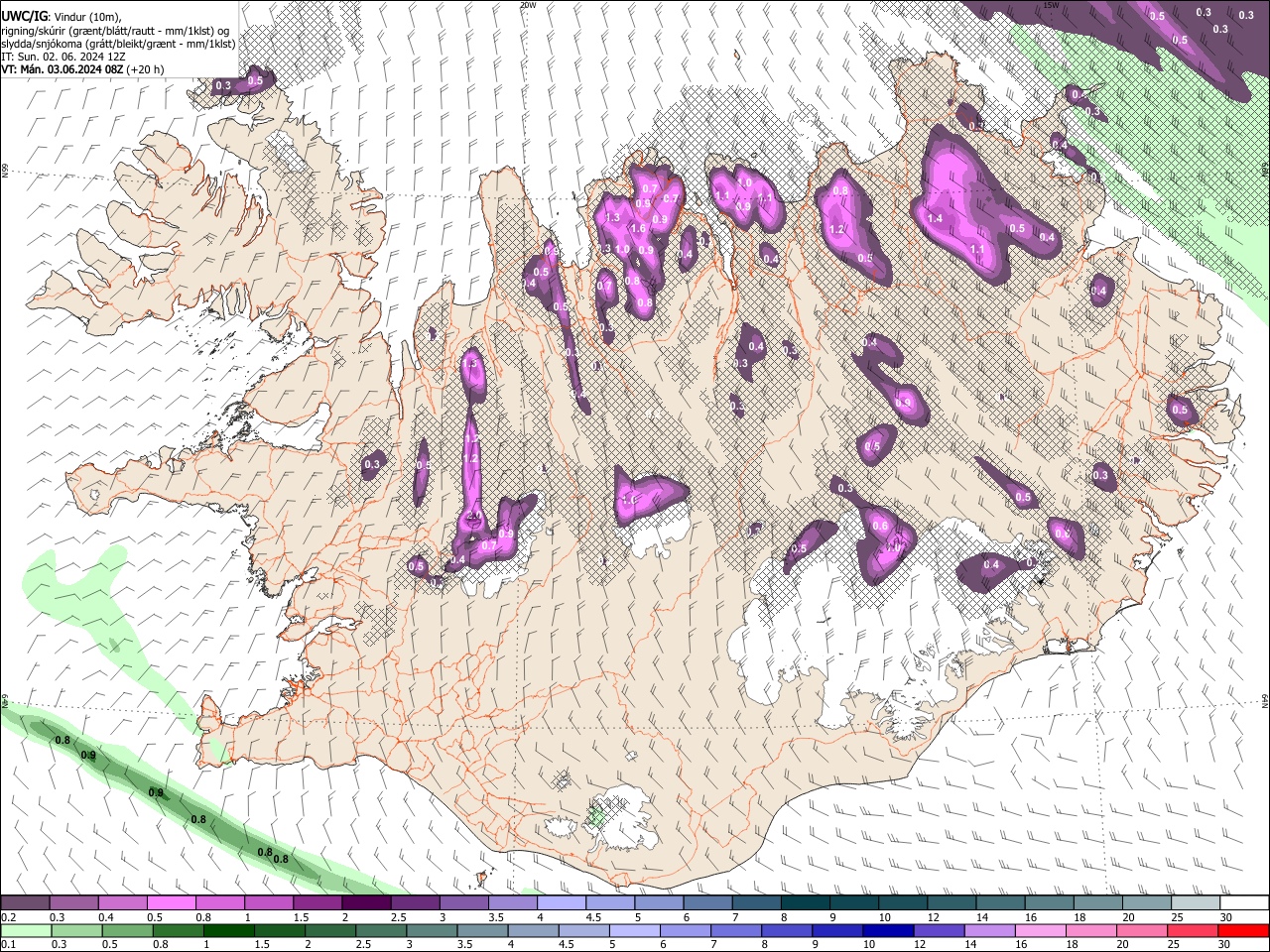Click the 'VT: Mán. 03.06.2024 08Z' valid time
Viewport: 1270px width, 952px height.
[62, 69]
